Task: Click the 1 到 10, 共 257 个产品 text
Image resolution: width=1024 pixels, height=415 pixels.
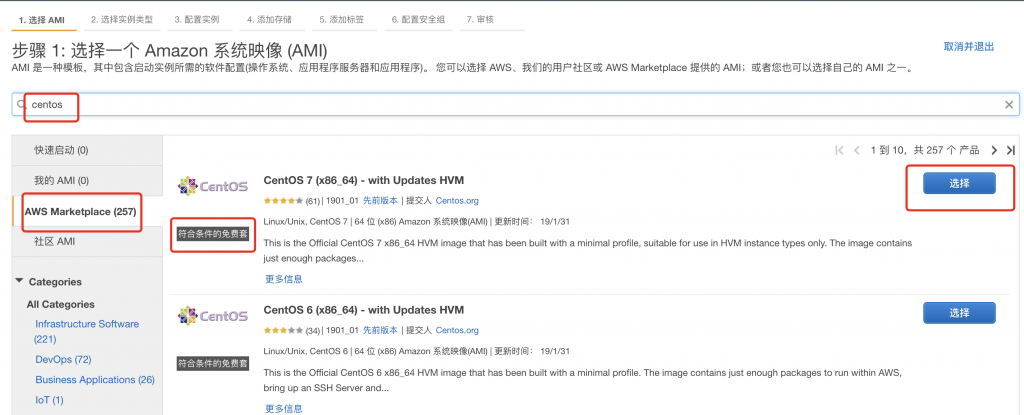Action: coord(925,150)
